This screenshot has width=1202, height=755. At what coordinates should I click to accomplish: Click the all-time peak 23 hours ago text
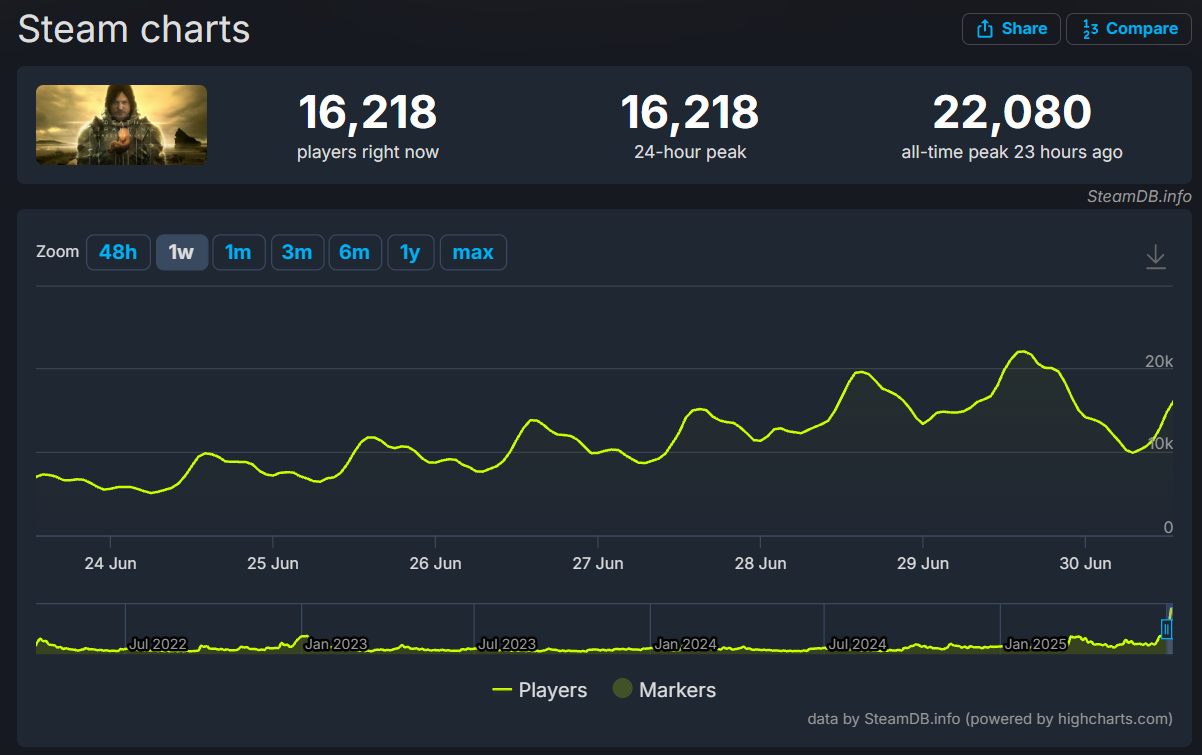tap(1012, 152)
